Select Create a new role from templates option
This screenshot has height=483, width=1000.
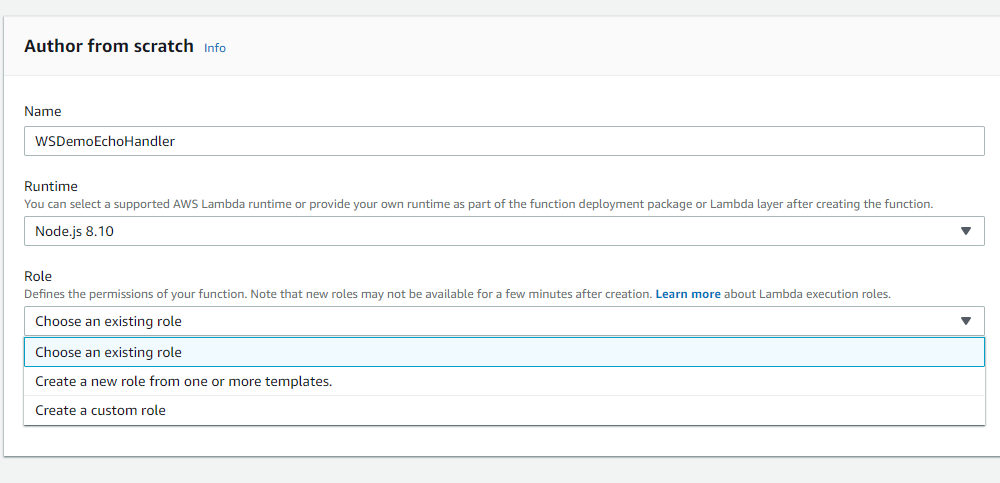tap(183, 381)
